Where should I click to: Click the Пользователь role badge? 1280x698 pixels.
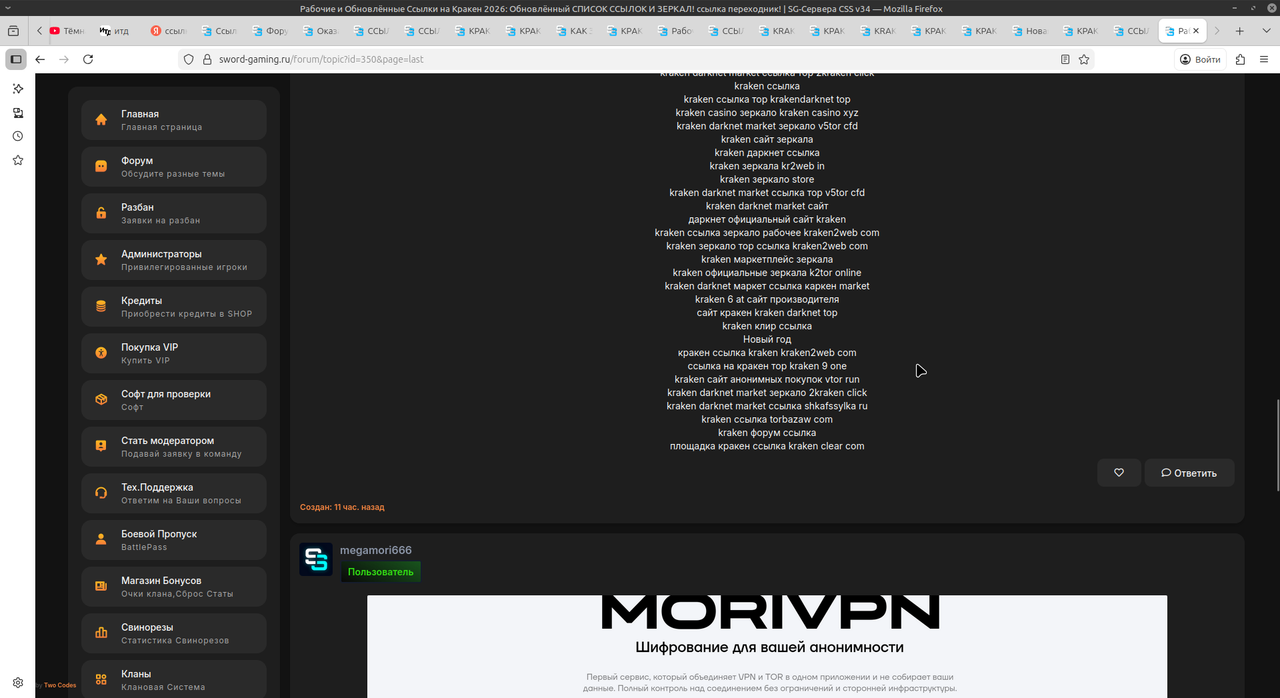[381, 572]
